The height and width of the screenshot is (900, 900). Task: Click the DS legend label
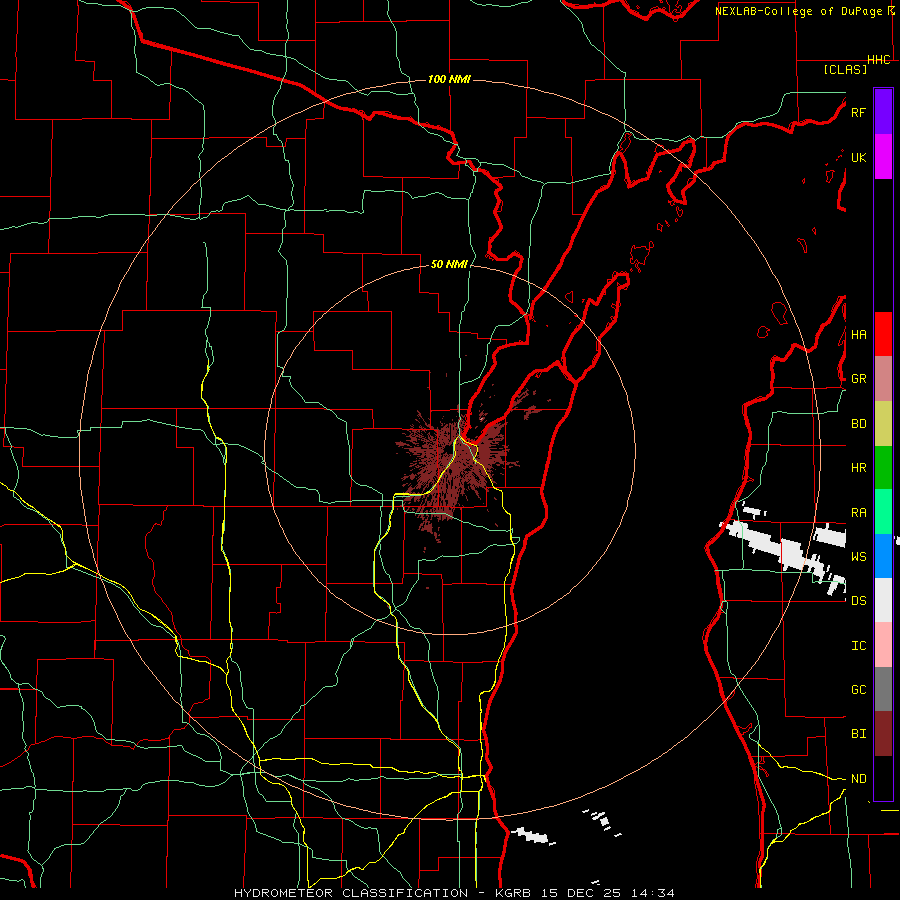(x=858, y=600)
